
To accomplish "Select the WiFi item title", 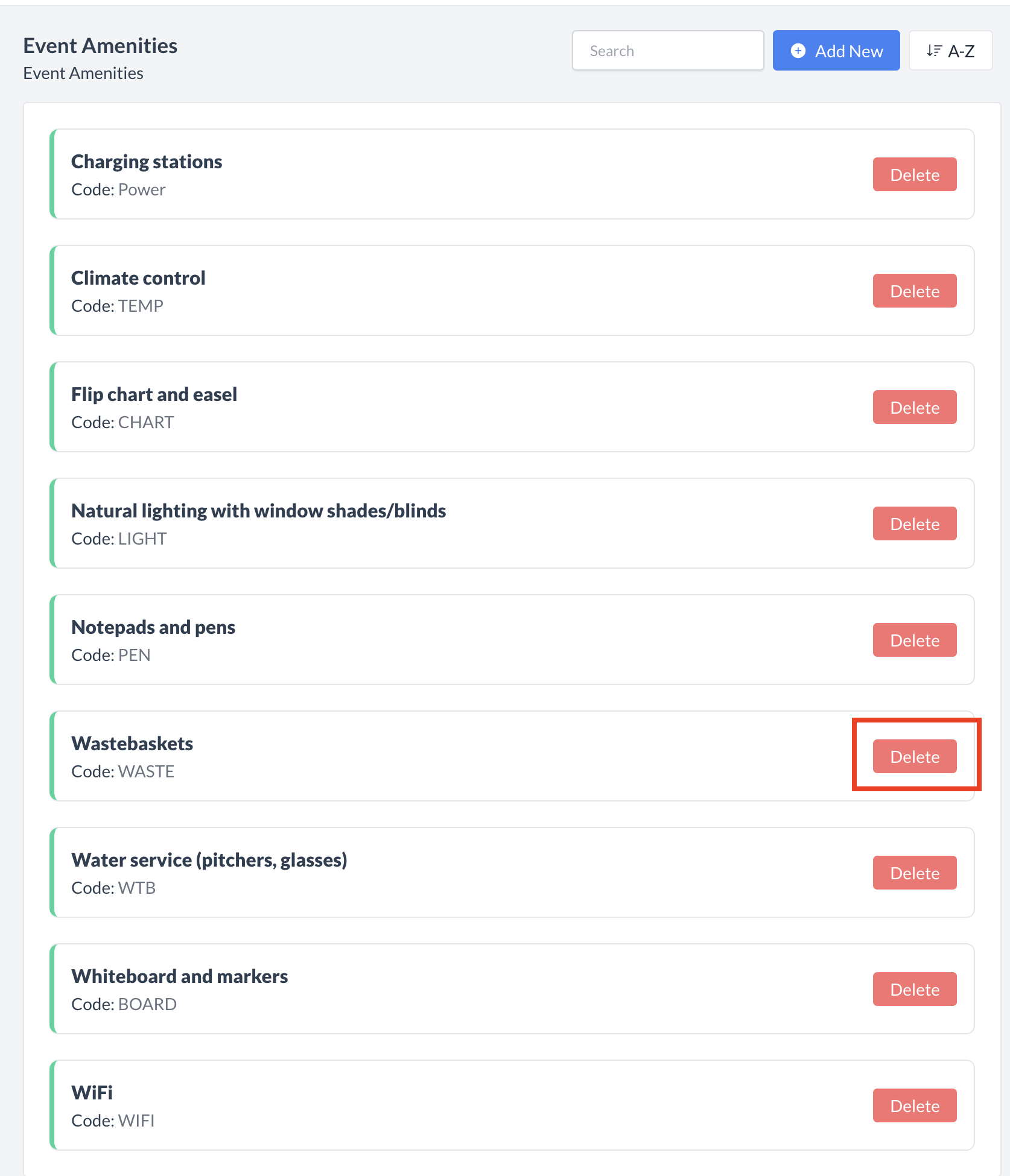I will pos(92,1093).
